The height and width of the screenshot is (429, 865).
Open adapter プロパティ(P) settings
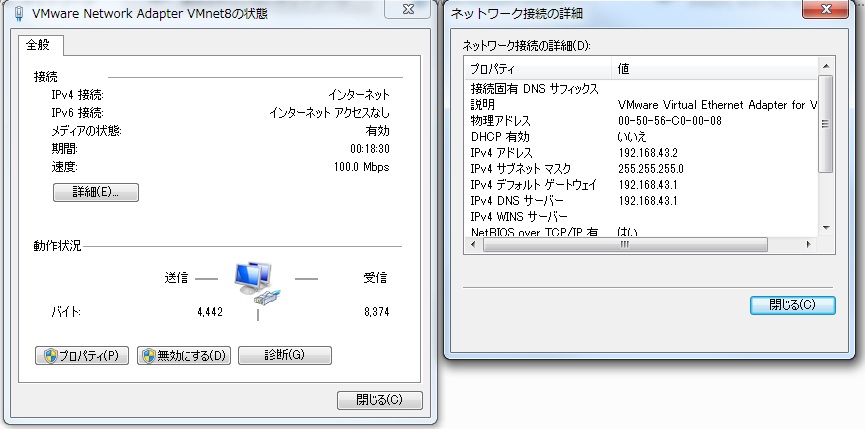pos(82,355)
